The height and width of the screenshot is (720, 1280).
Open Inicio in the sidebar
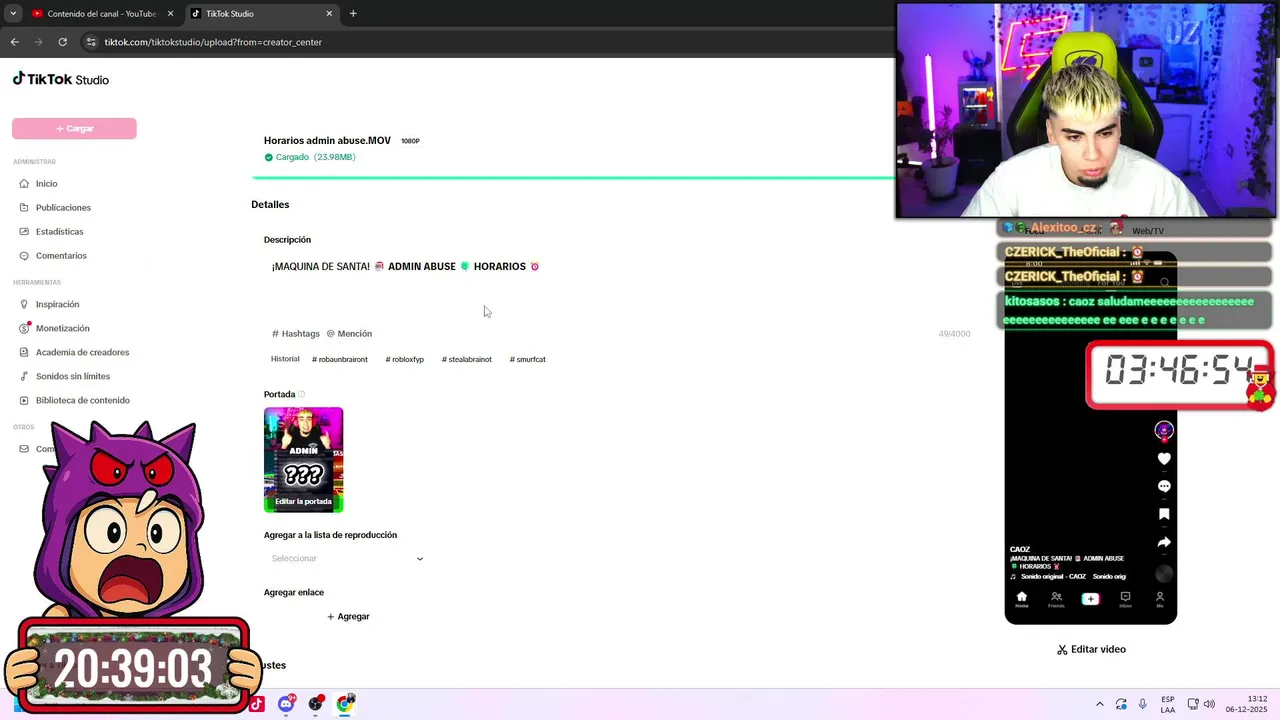coord(46,184)
